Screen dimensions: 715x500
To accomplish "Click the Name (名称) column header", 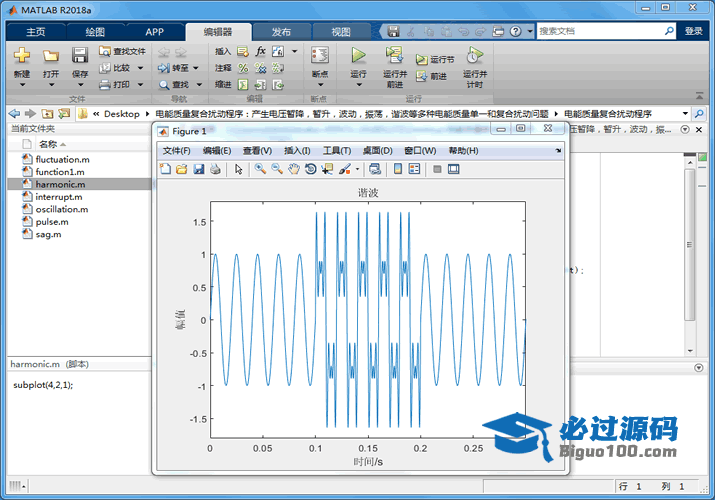I will tap(48, 144).
